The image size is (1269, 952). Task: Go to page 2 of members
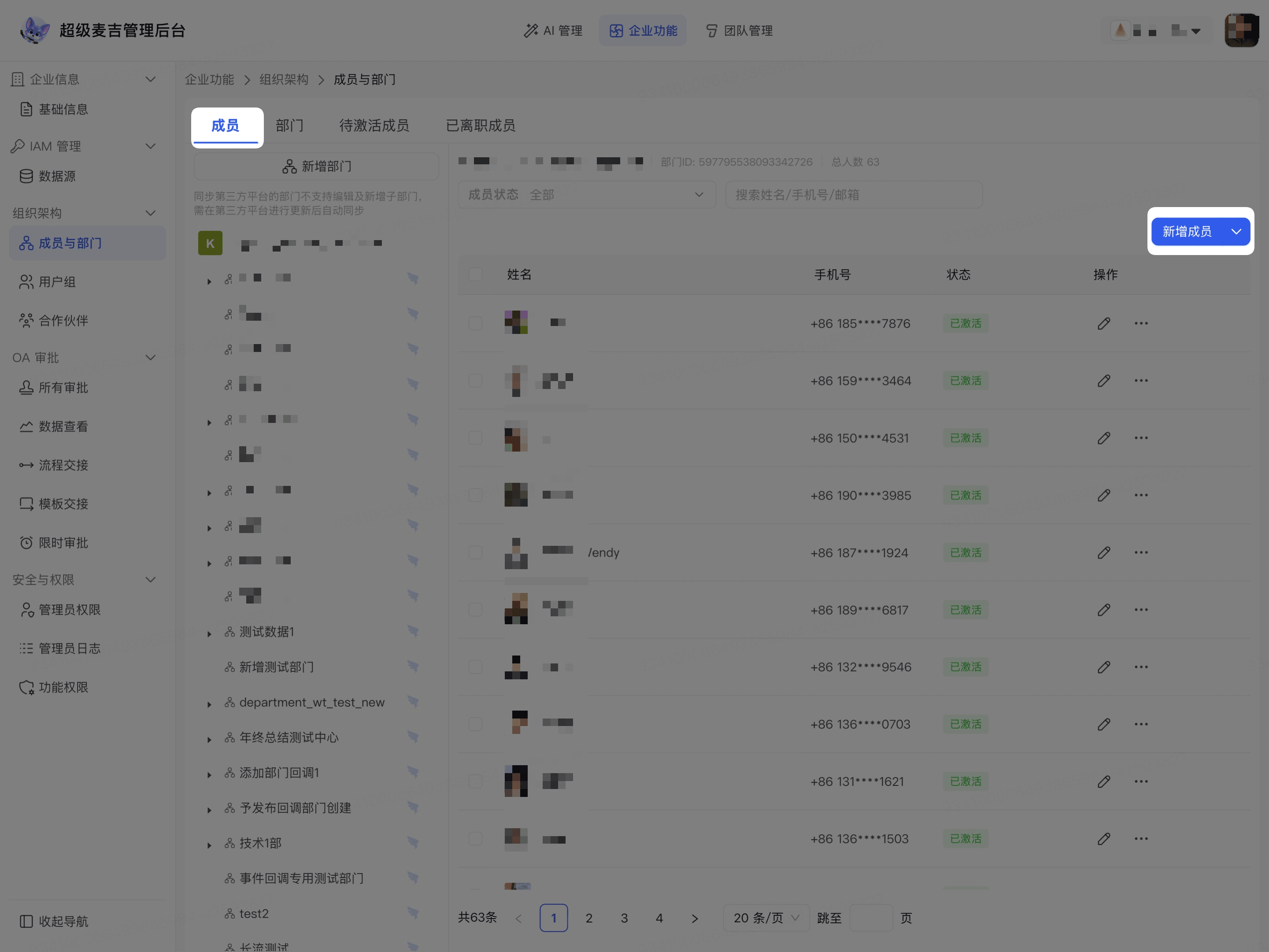[x=588, y=918]
